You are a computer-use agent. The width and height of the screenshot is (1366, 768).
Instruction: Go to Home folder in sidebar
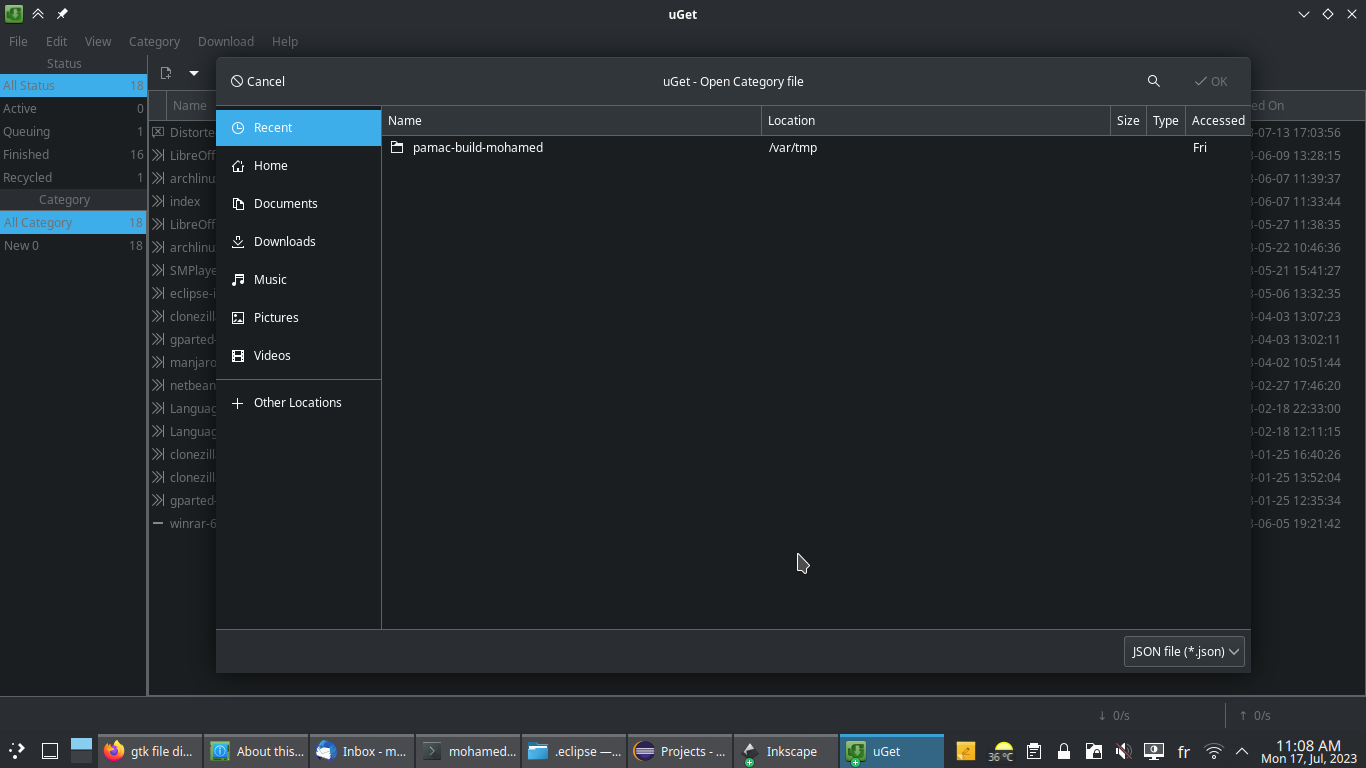(298, 166)
